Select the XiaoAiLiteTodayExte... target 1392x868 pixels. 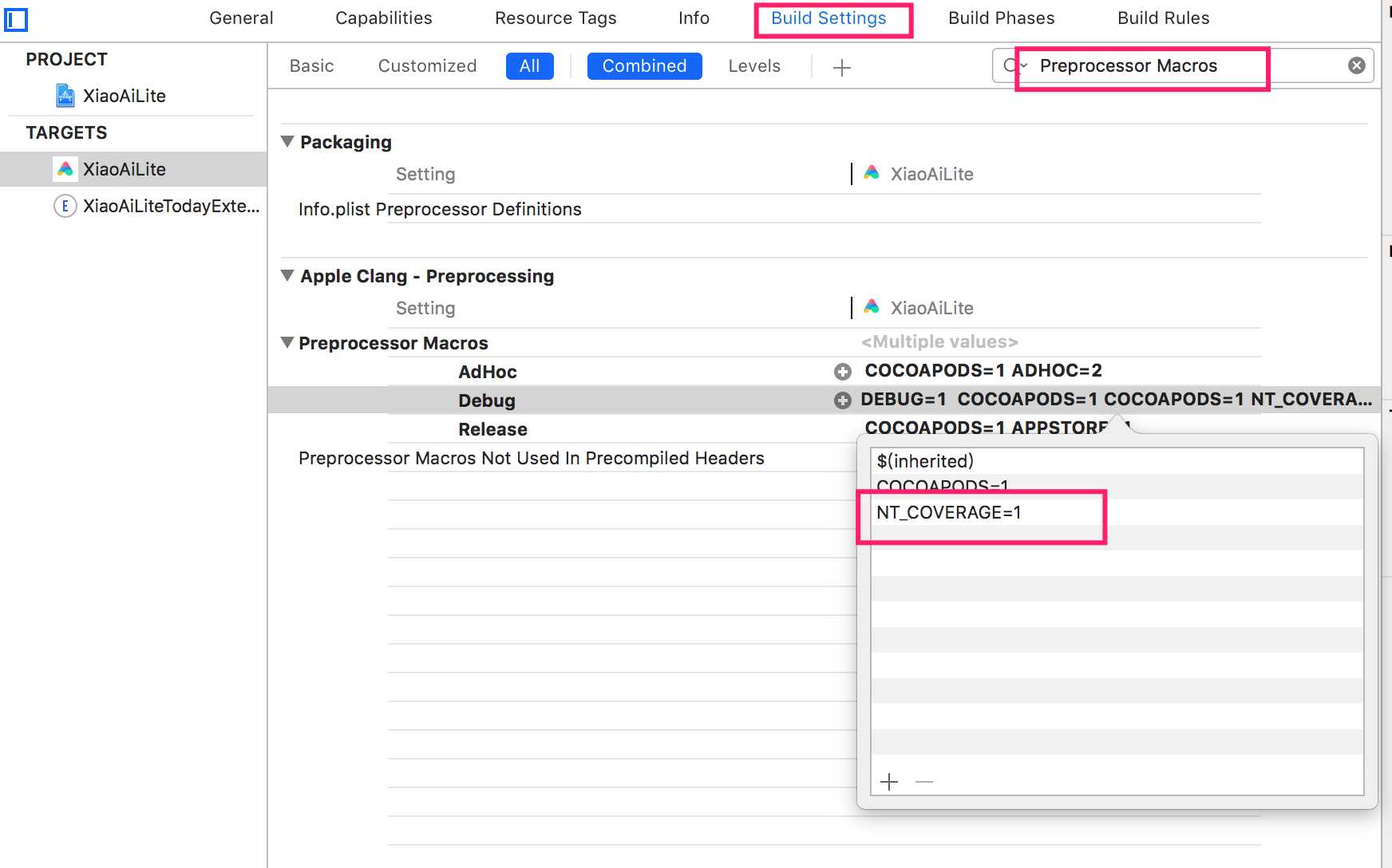point(133,206)
